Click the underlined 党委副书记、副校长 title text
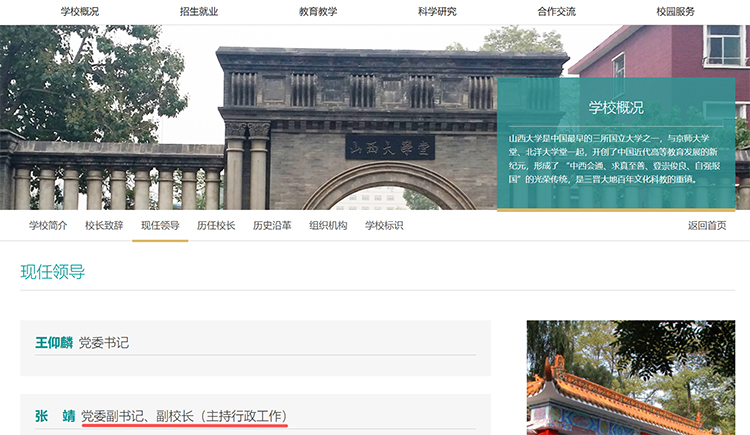Screen dimensions: 750x435 184,416
